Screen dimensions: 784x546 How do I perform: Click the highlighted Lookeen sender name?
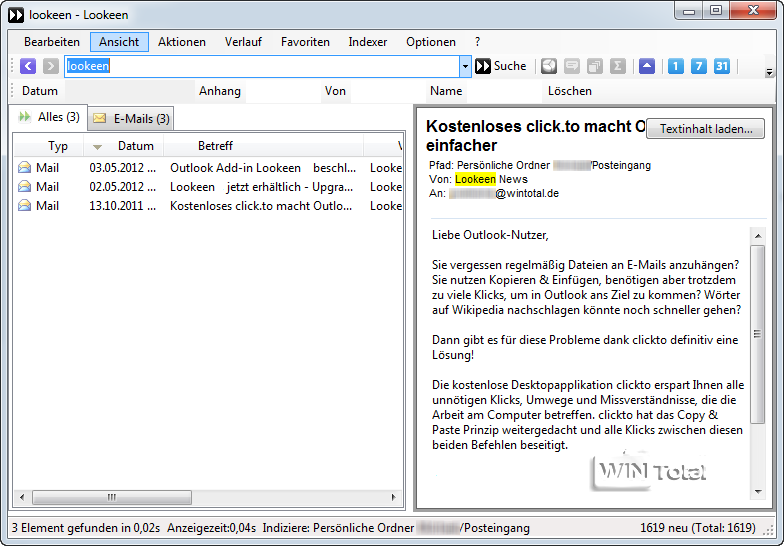pyautogui.click(x=475, y=179)
